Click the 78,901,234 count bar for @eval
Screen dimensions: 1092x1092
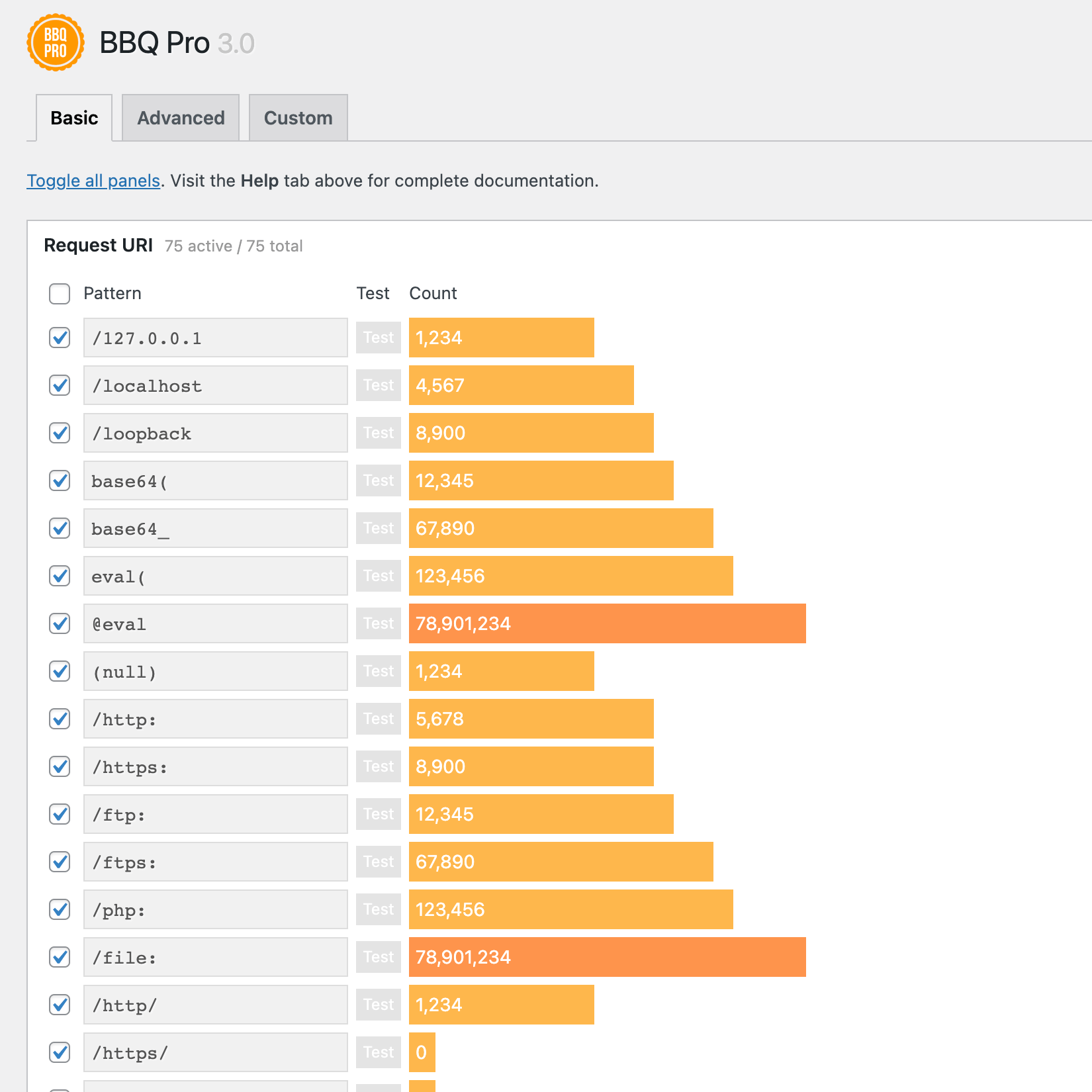[607, 623]
